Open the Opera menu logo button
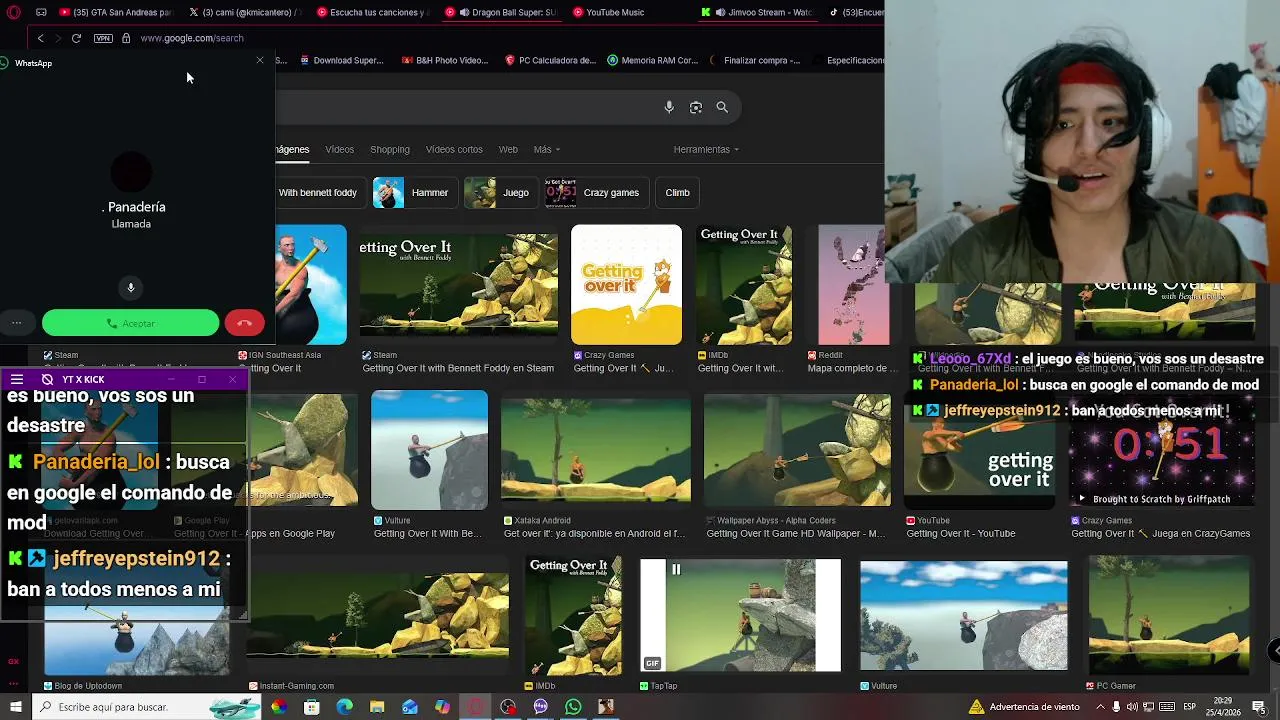This screenshot has height=720, width=1280. (x=13, y=12)
